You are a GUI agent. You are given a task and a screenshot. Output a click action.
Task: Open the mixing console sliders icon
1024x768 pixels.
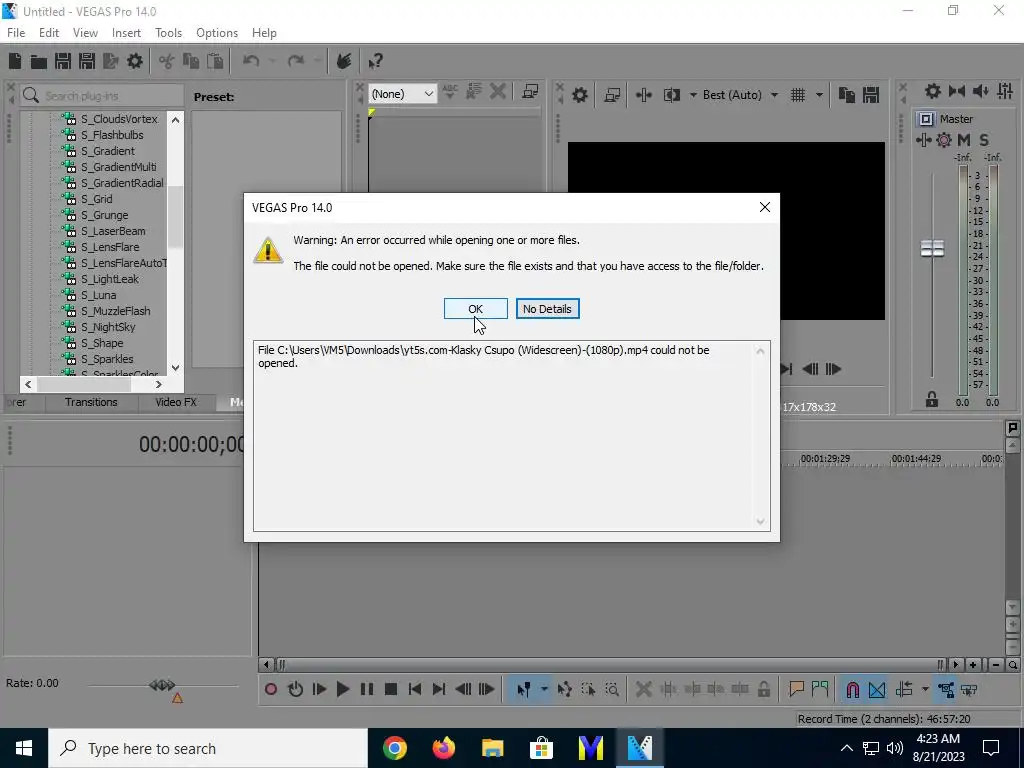(1005, 91)
